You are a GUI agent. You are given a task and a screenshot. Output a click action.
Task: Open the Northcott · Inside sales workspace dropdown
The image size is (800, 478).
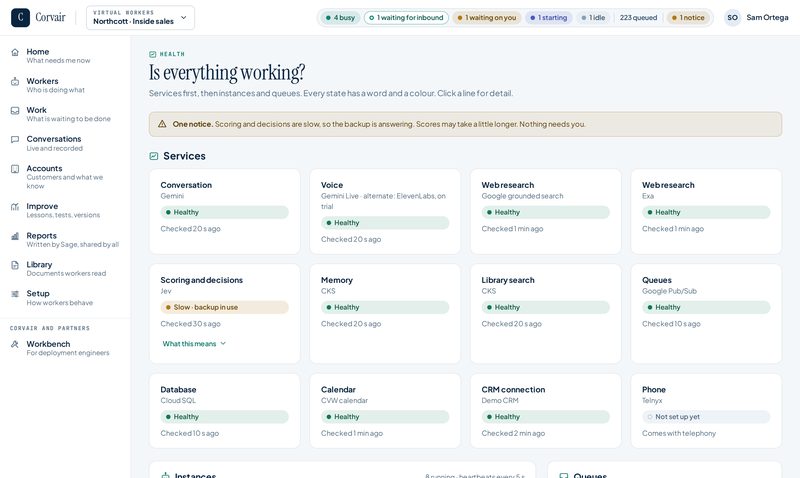pyautogui.click(x=140, y=18)
